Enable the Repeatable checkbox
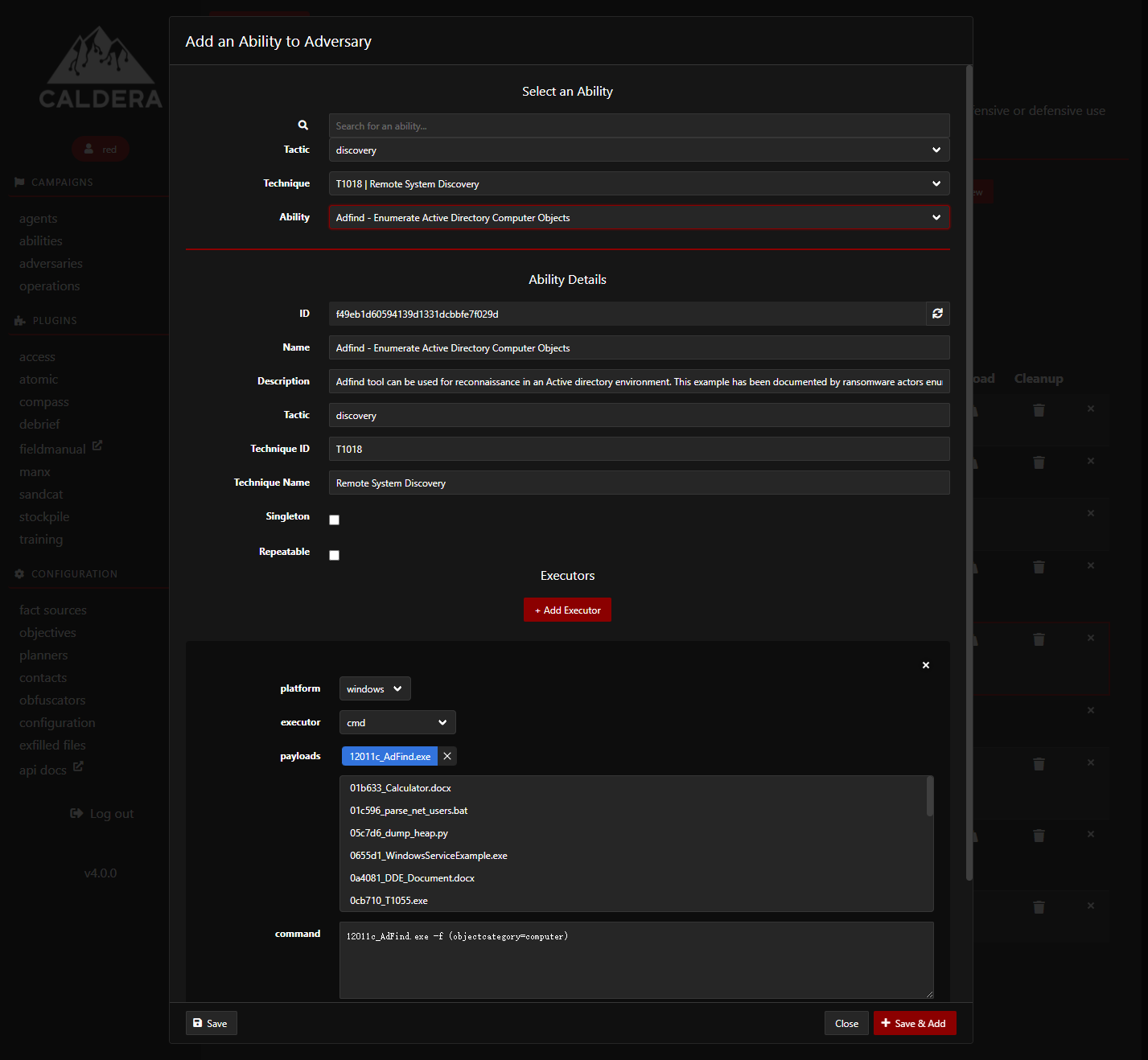 click(x=334, y=555)
